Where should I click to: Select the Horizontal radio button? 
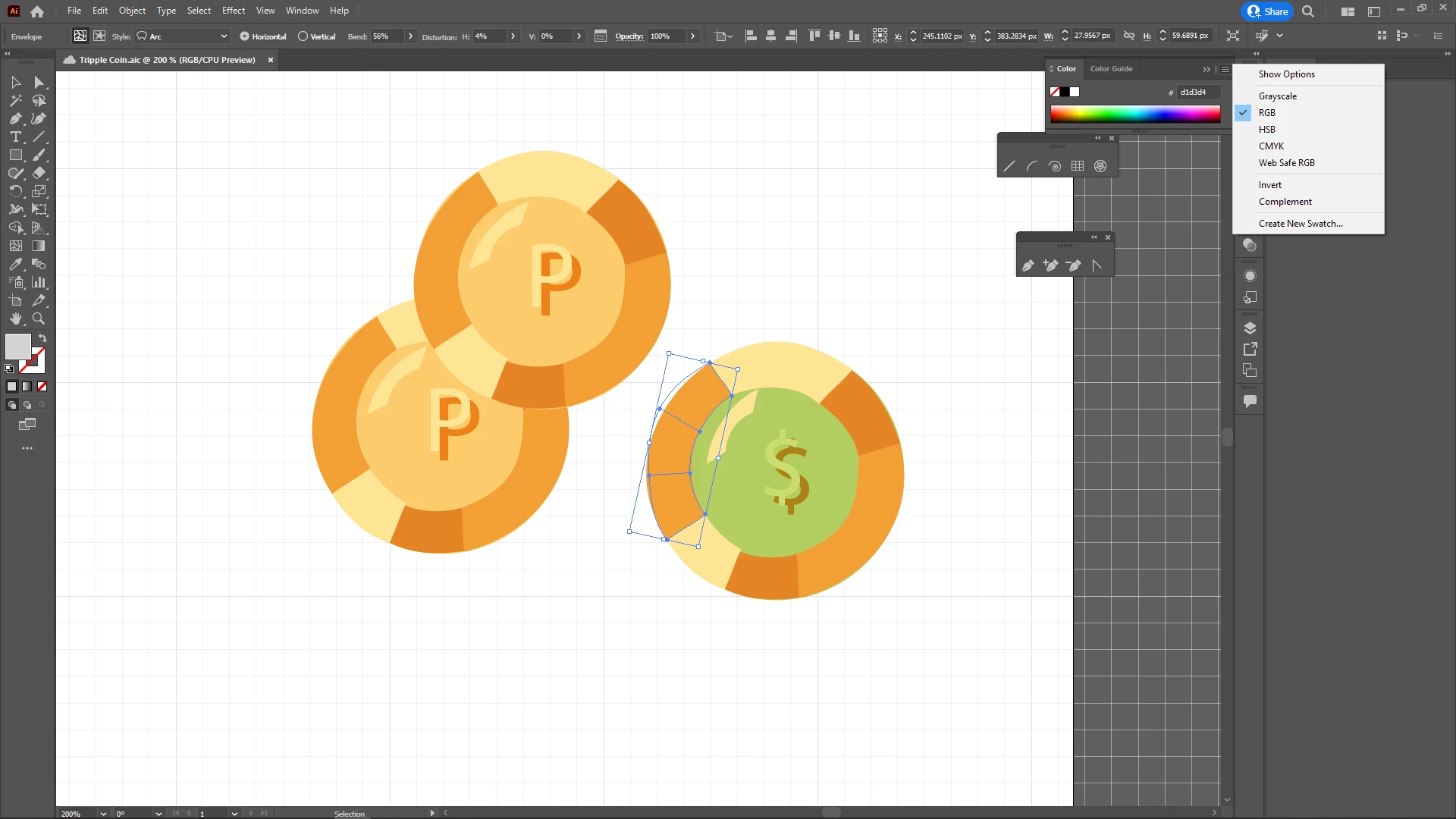pos(244,36)
